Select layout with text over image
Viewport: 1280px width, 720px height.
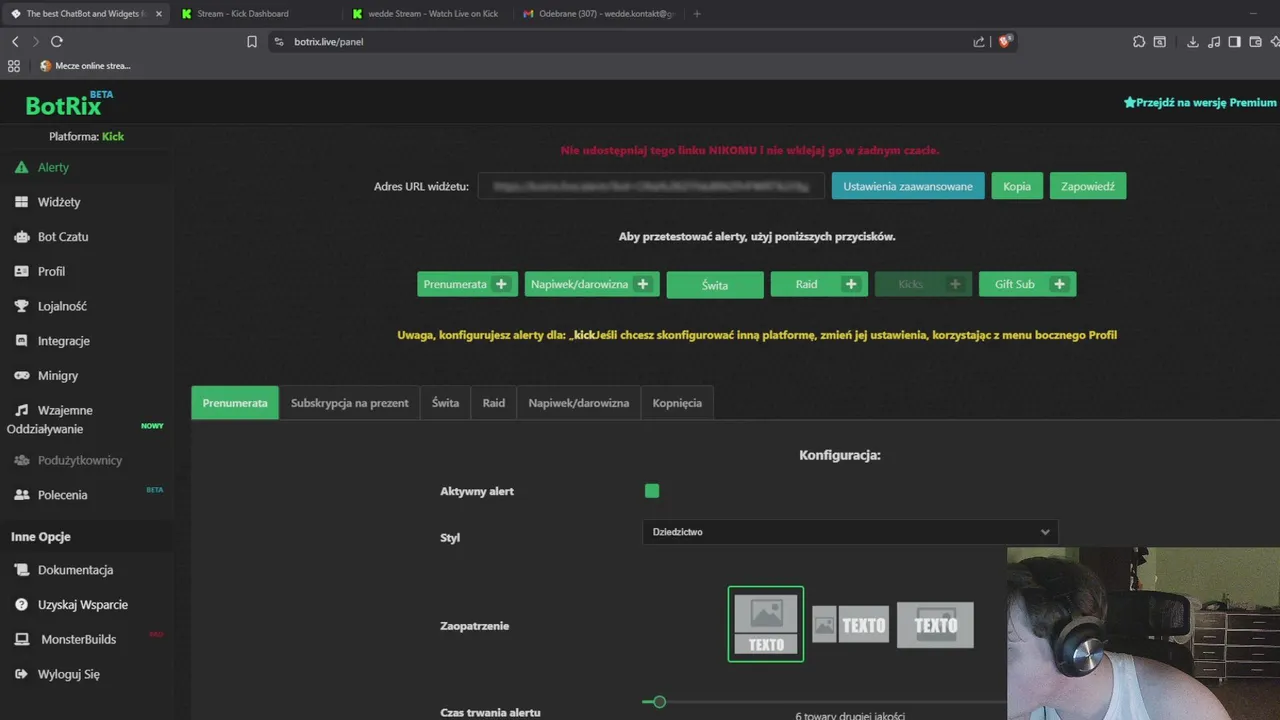[935, 625]
